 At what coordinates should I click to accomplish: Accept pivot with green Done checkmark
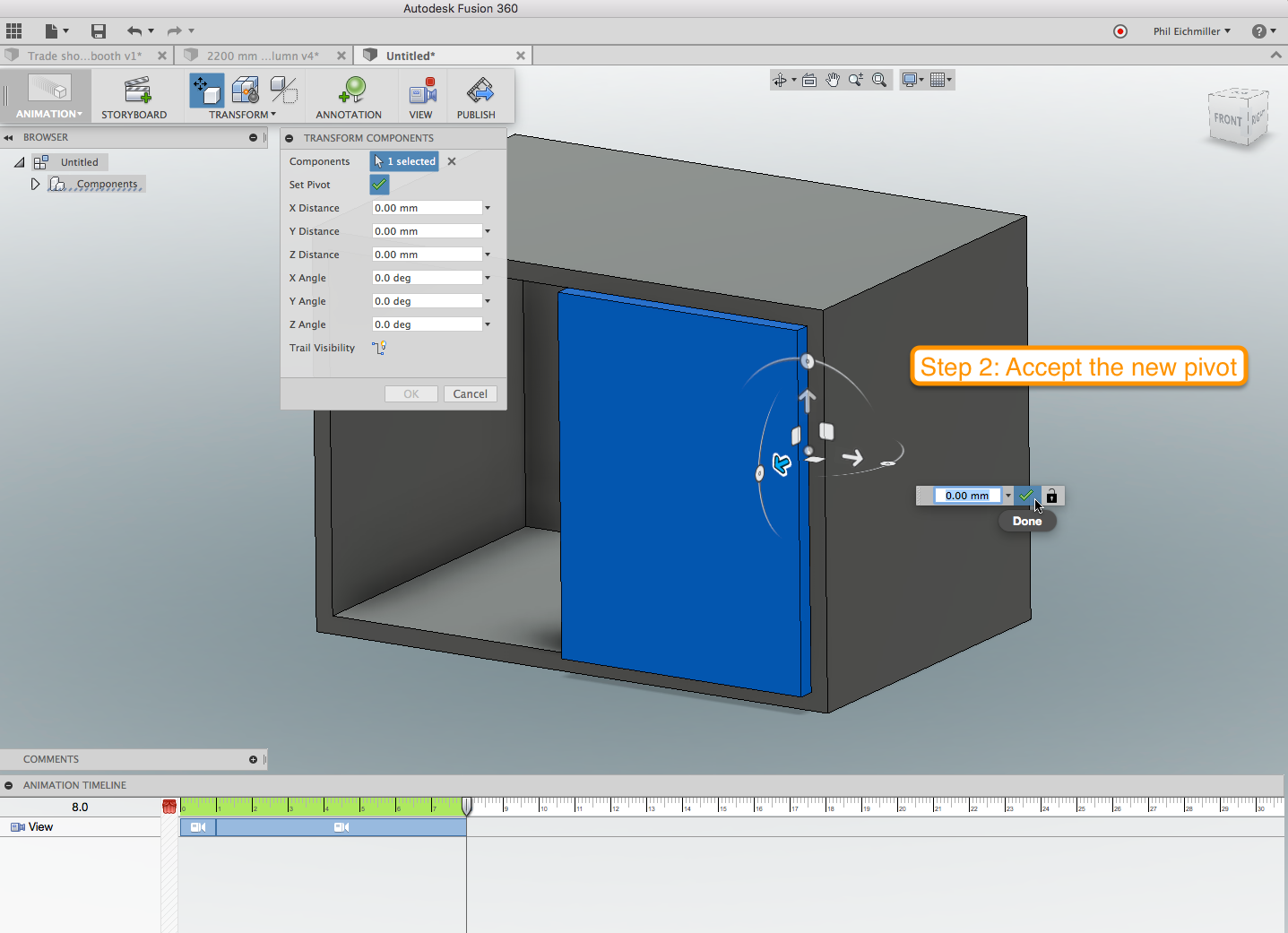[x=1027, y=496]
